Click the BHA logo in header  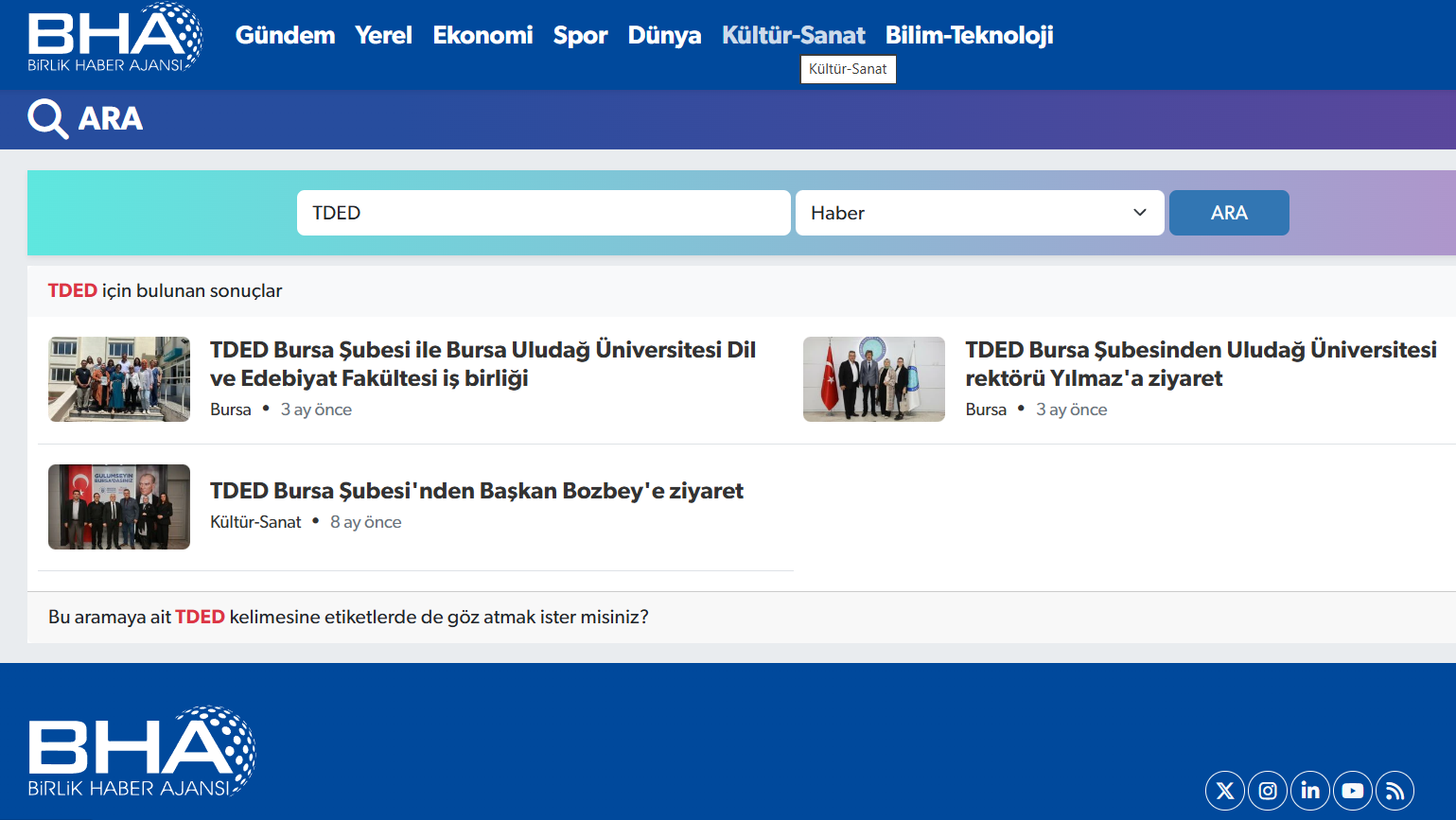pyautogui.click(x=114, y=39)
